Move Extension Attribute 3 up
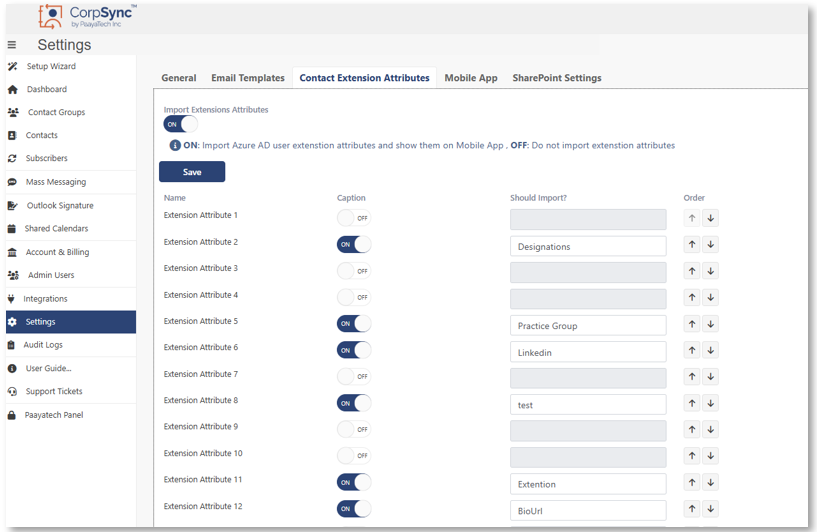This screenshot has width=817, height=532. tap(692, 271)
